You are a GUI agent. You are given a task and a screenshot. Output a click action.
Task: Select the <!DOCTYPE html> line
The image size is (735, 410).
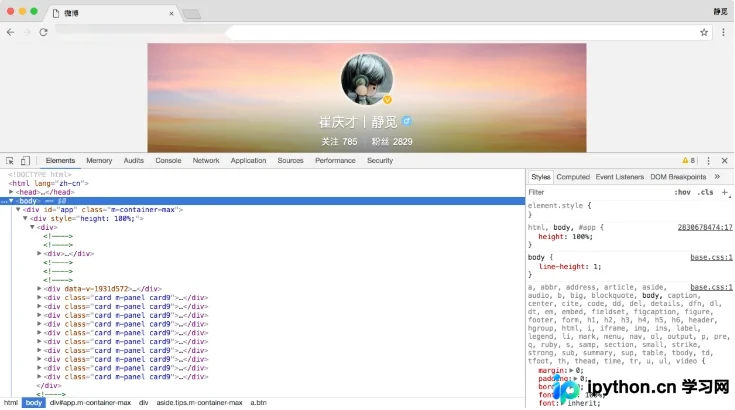[39, 174]
